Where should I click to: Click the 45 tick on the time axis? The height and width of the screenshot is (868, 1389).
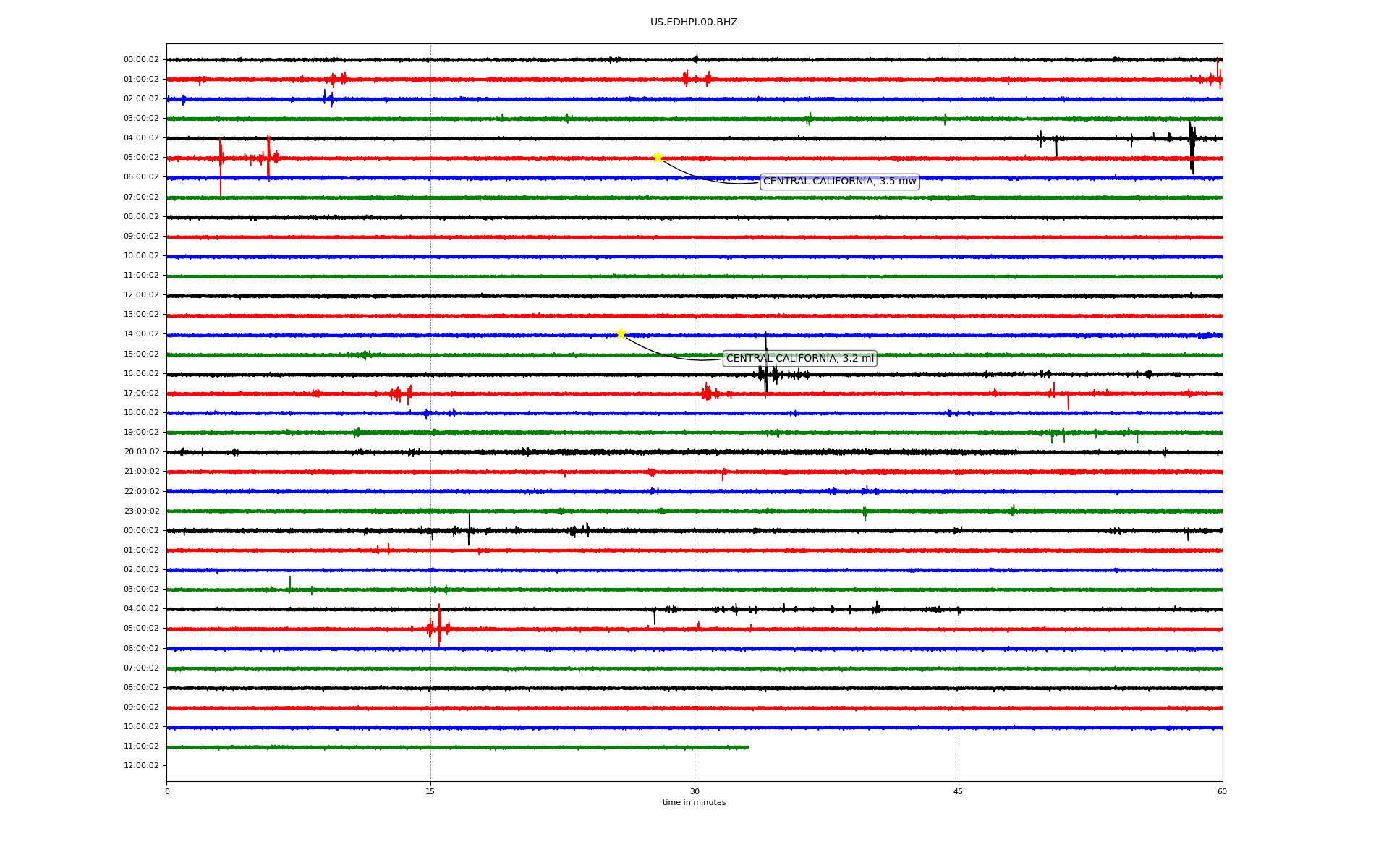959,791
